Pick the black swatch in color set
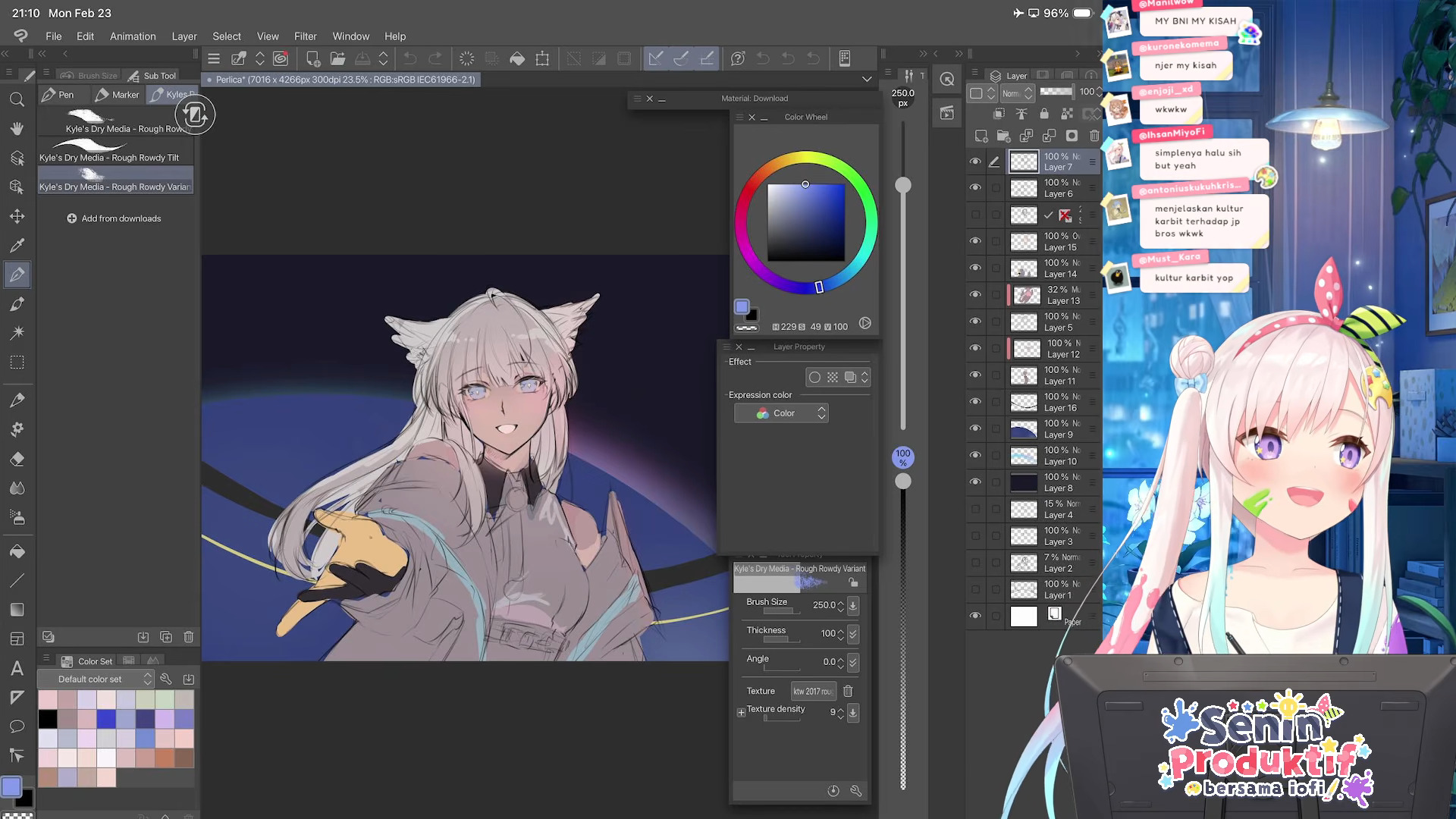Screen dimensions: 1456x819 coord(48,718)
